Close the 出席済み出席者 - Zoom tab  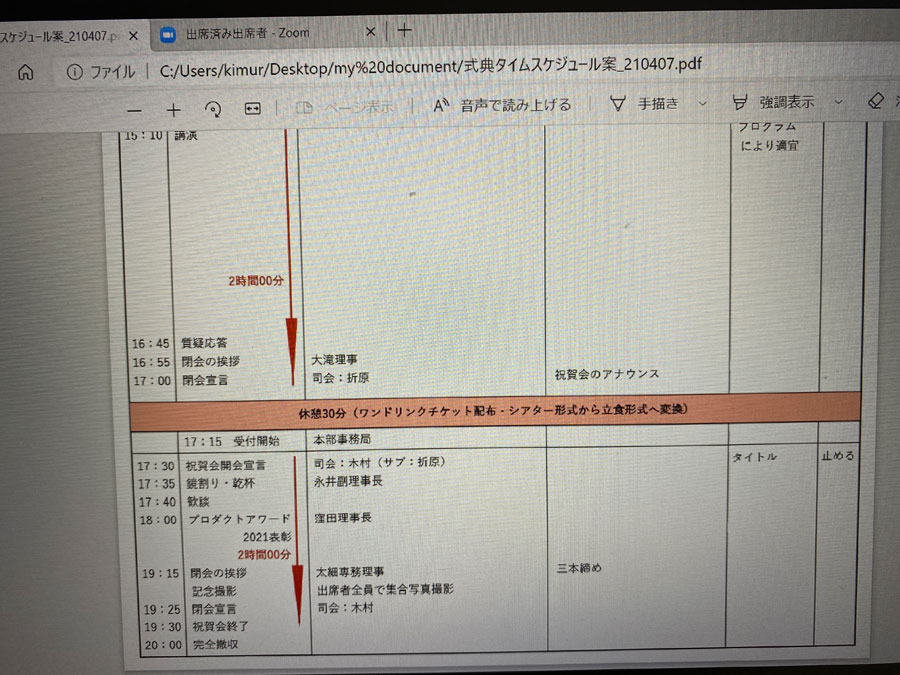pyautogui.click(x=371, y=32)
